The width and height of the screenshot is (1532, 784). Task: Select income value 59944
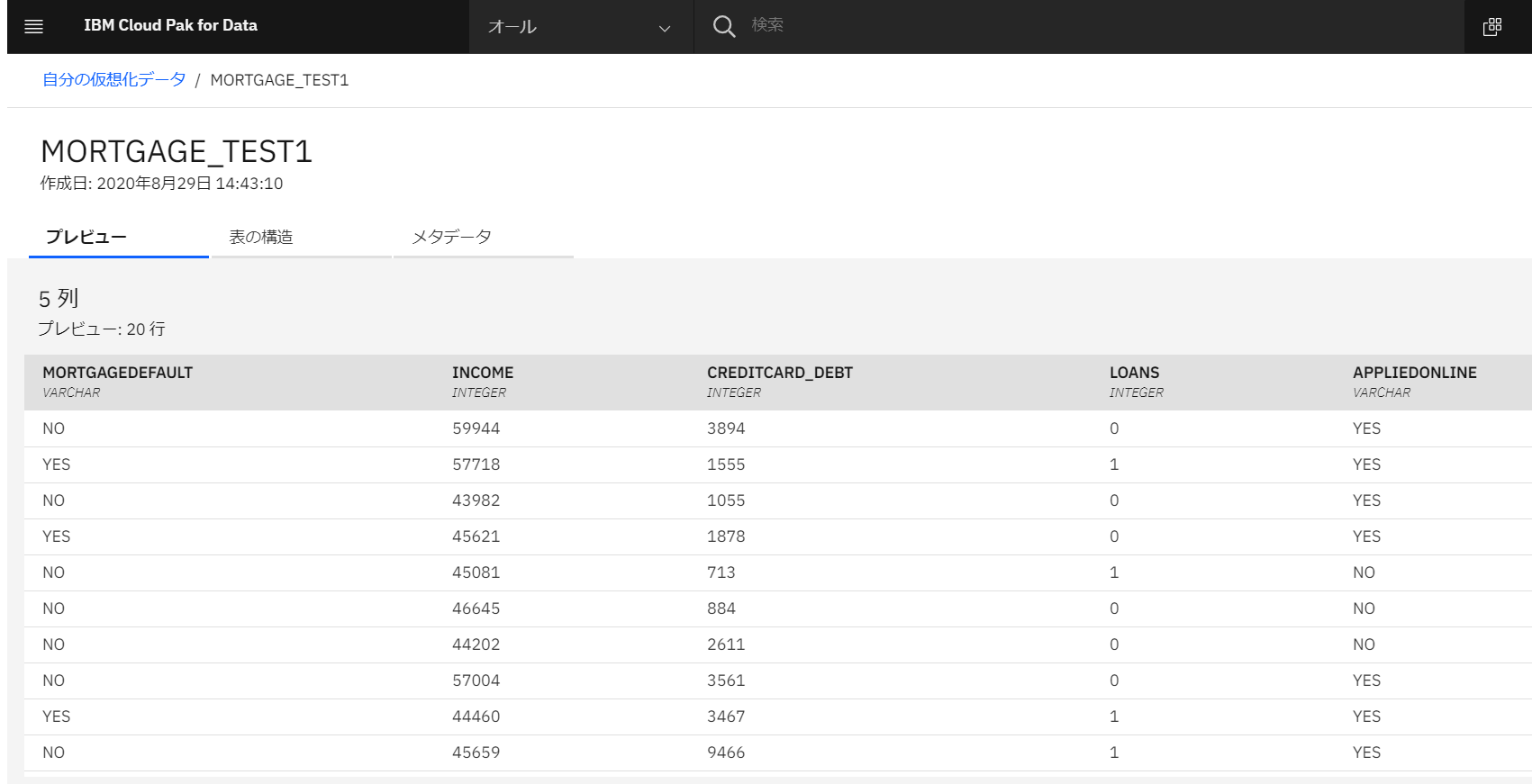click(476, 428)
